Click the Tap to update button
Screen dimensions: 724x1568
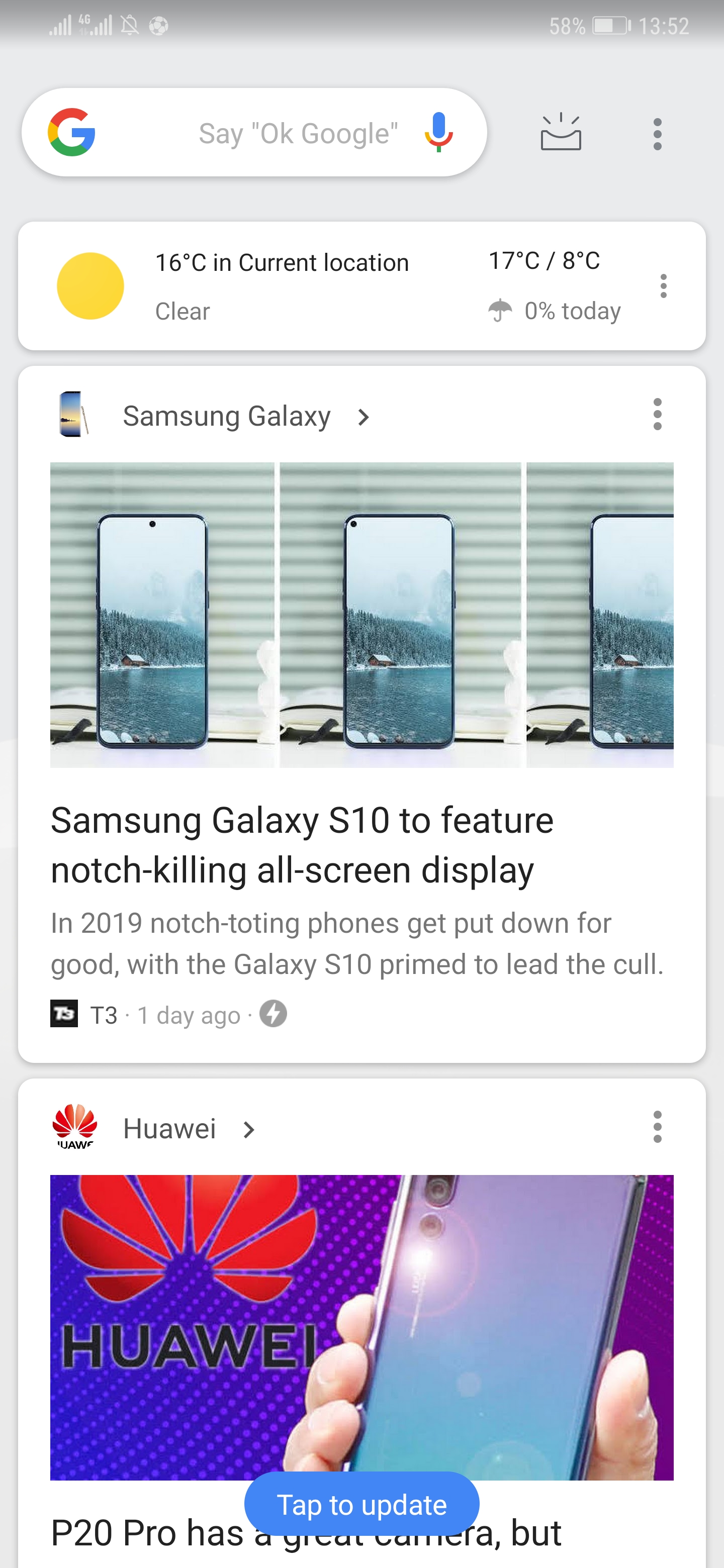pyautogui.click(x=361, y=1504)
